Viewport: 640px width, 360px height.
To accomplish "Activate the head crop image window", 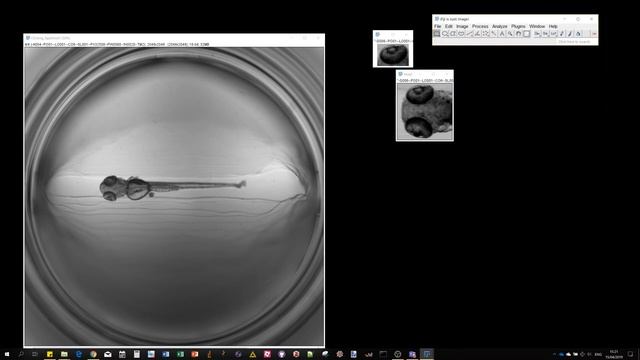I will (x=424, y=105).
